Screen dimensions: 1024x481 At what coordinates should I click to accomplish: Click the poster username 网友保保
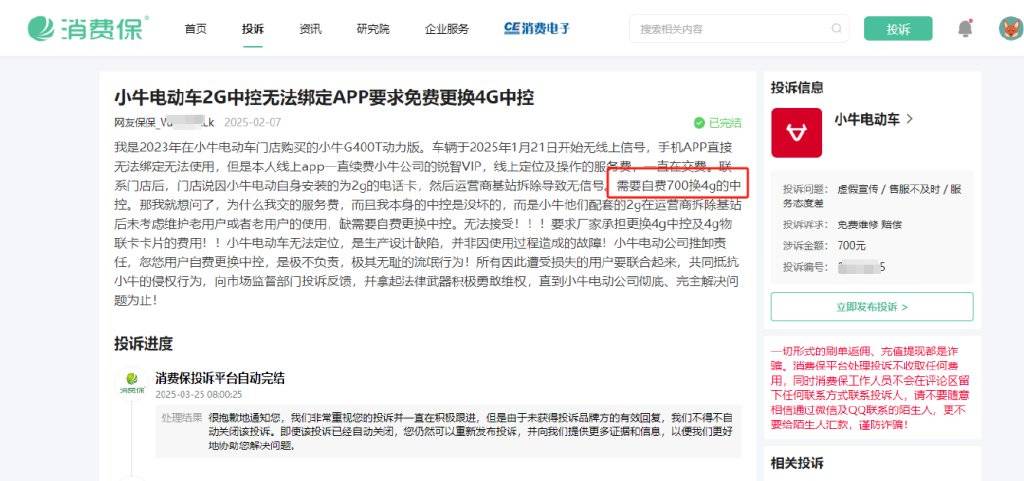pos(165,123)
